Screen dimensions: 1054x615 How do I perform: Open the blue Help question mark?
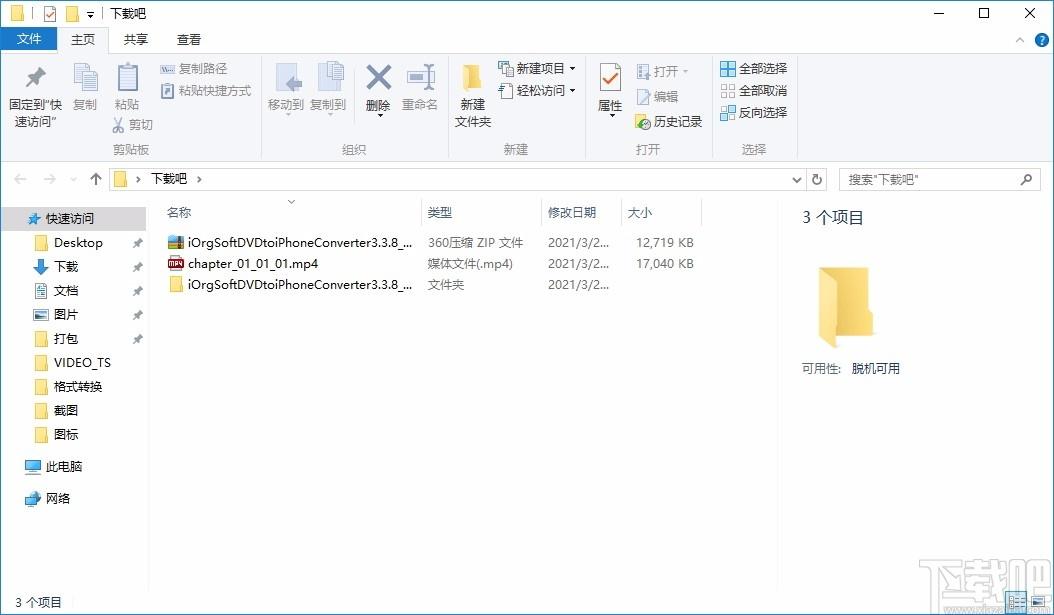click(1041, 40)
